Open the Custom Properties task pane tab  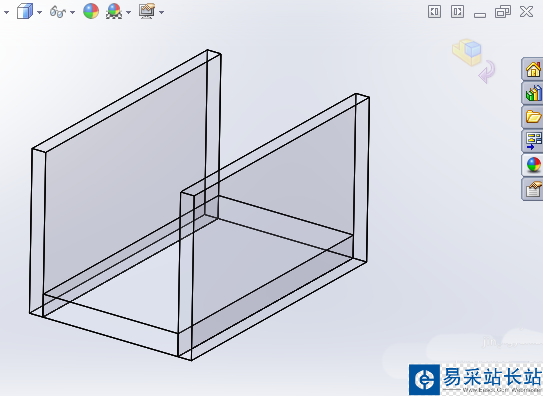[533, 189]
